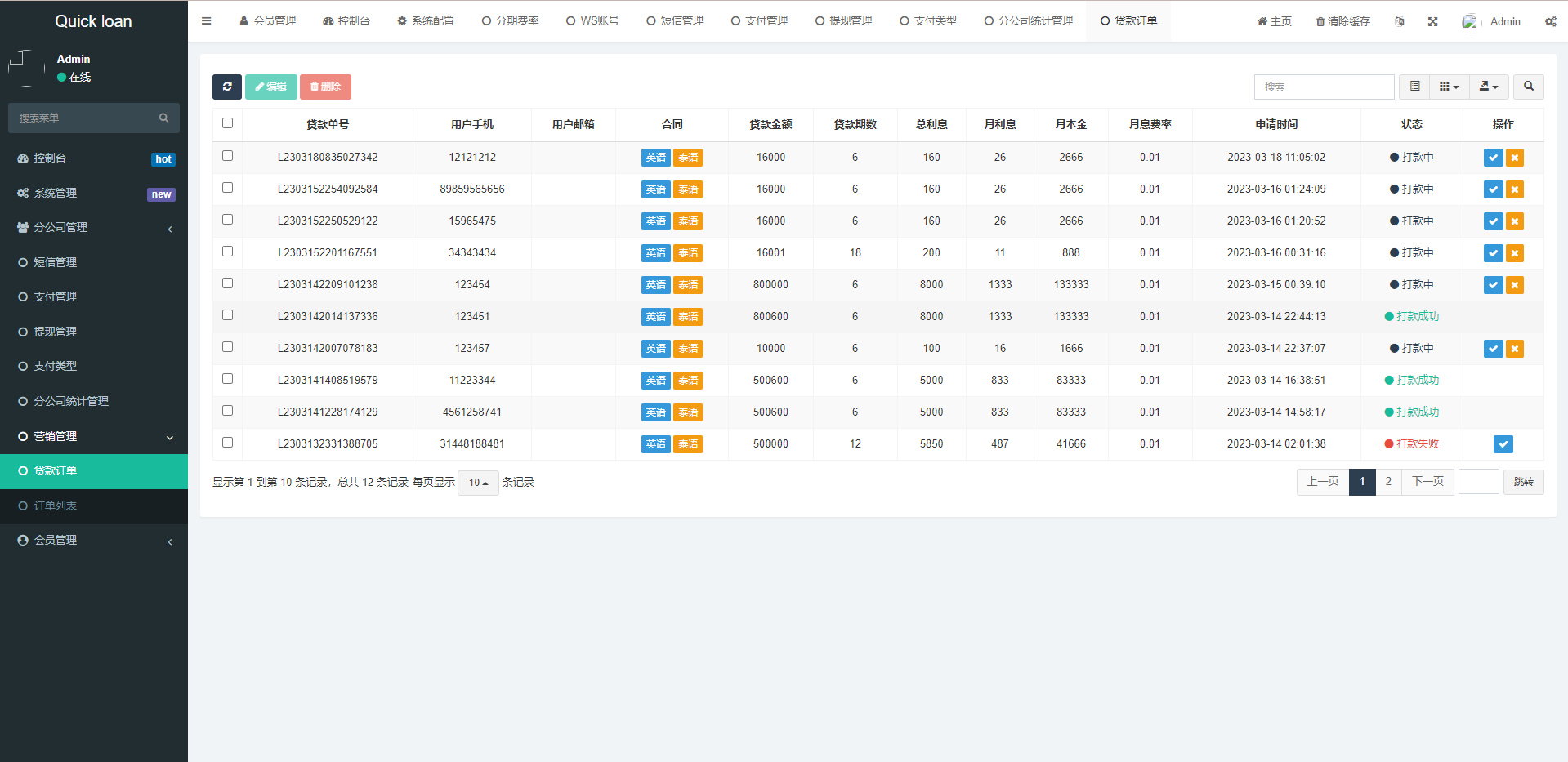Image resolution: width=1568 pixels, height=762 pixels.
Task: Click the table search input field
Action: pos(1324,87)
